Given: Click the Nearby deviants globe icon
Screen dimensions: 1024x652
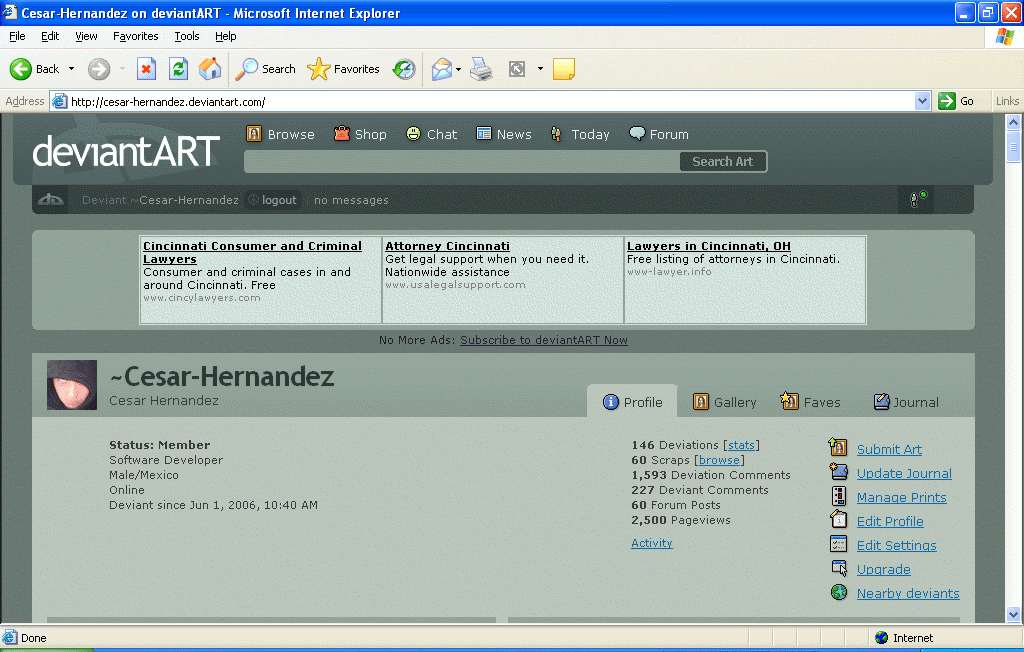Looking at the screenshot, I should (839, 592).
